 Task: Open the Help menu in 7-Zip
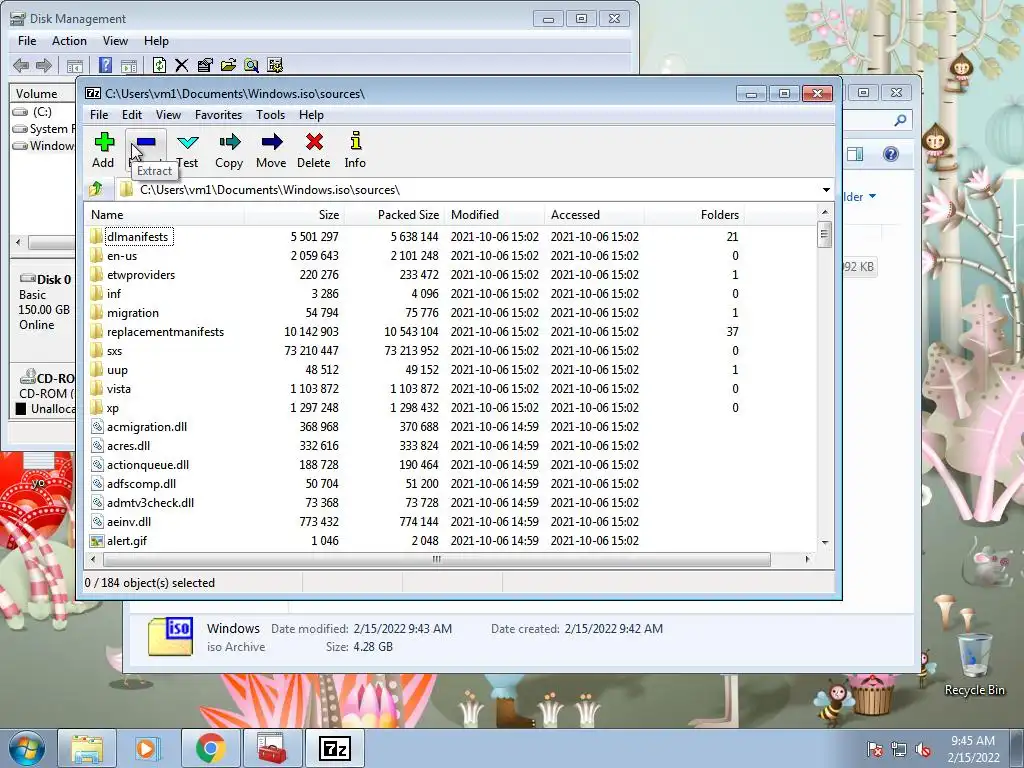click(312, 115)
